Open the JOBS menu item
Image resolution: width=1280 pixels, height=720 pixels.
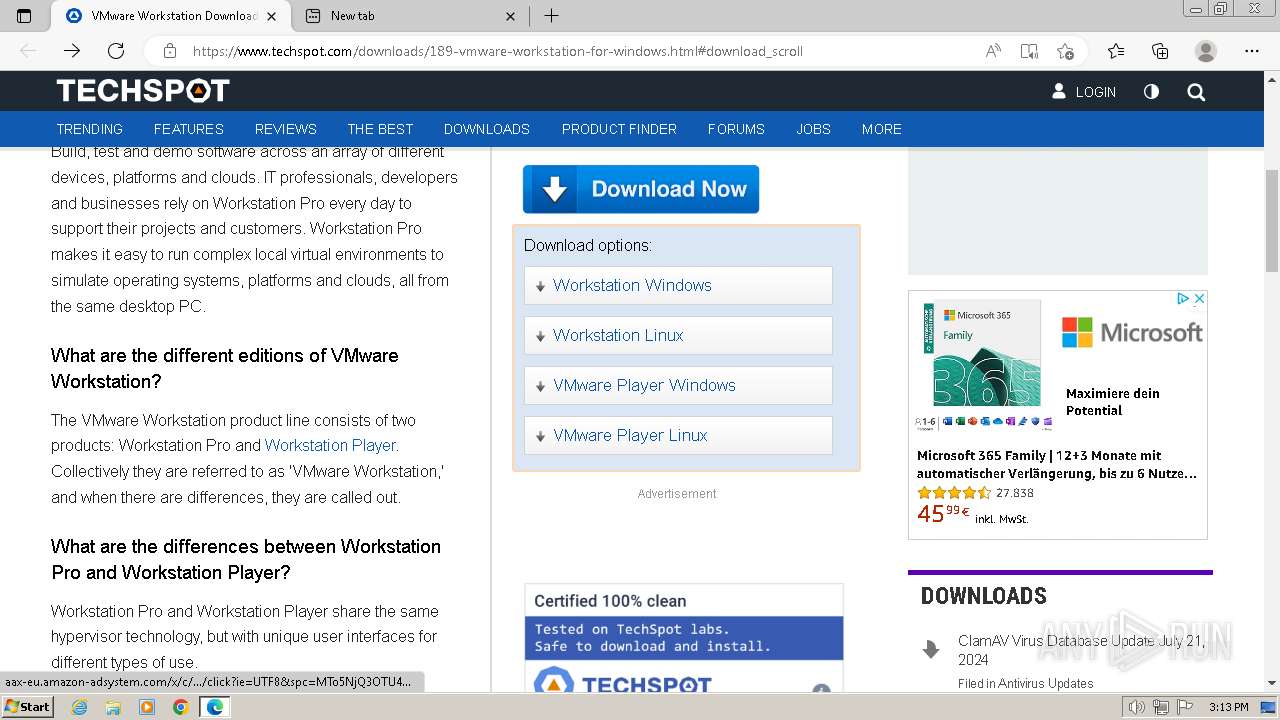[x=813, y=129]
